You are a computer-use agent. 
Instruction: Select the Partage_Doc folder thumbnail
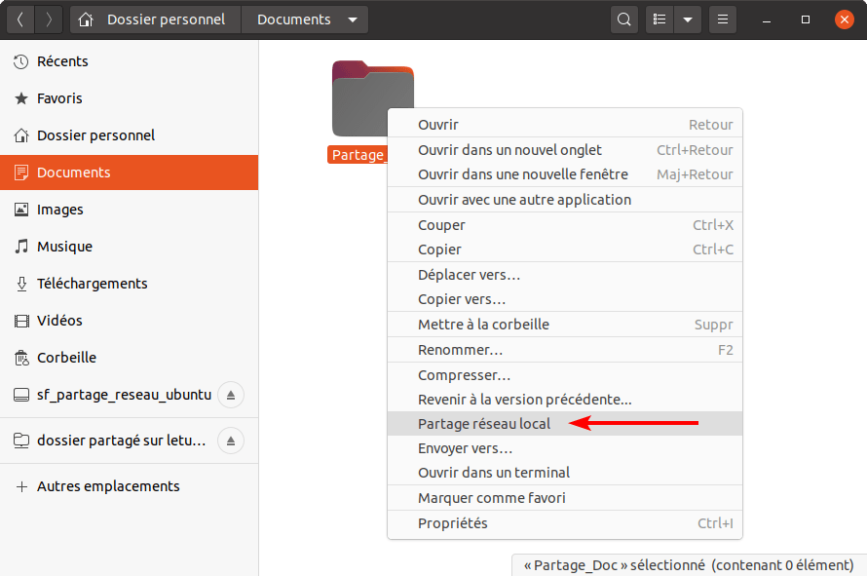click(x=372, y=97)
